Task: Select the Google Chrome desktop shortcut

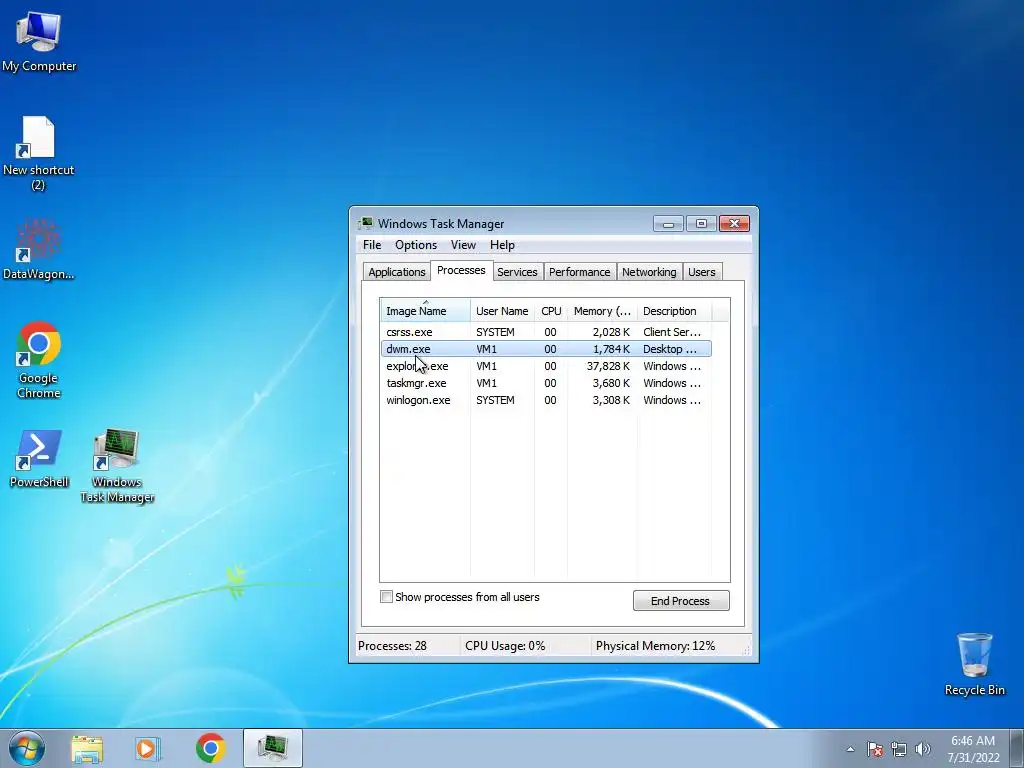Action: (39, 359)
